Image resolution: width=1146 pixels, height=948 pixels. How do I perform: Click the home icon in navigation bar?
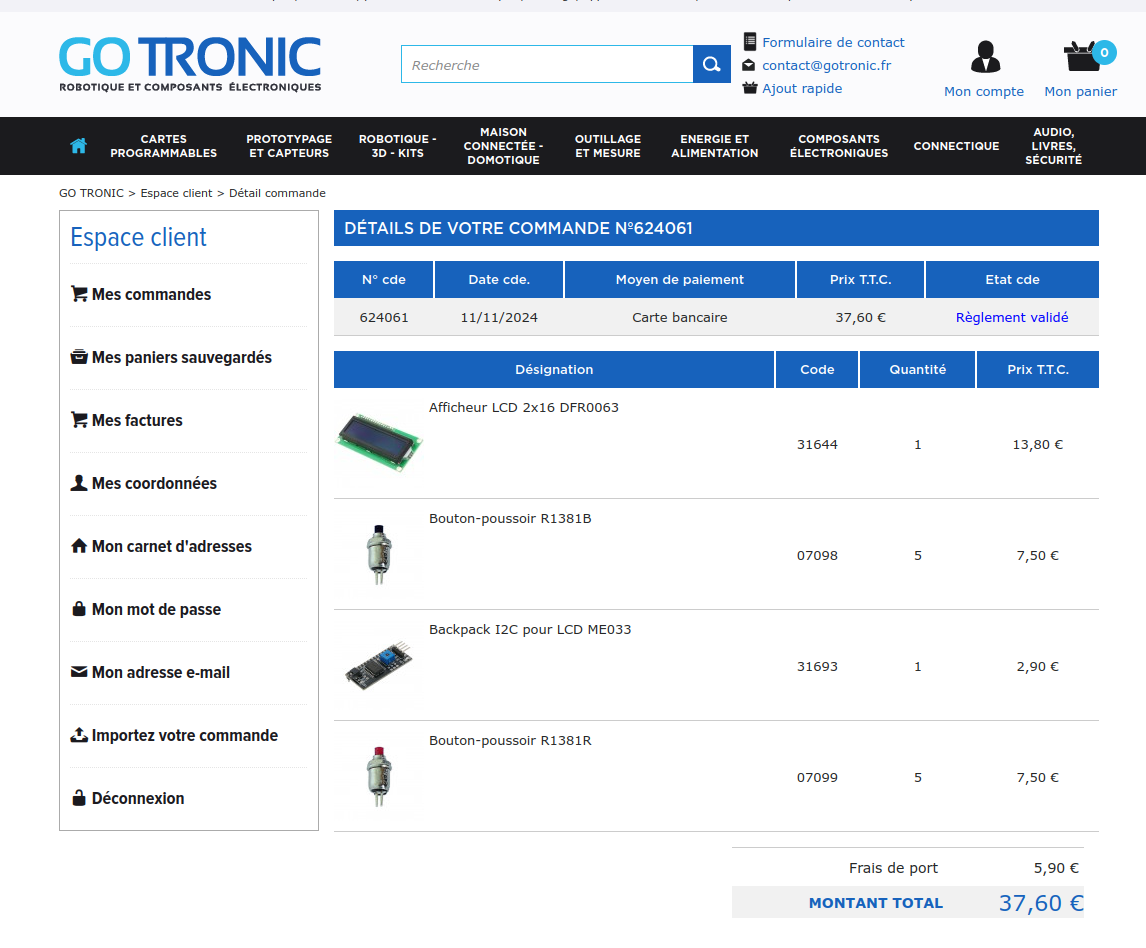pyautogui.click(x=79, y=146)
